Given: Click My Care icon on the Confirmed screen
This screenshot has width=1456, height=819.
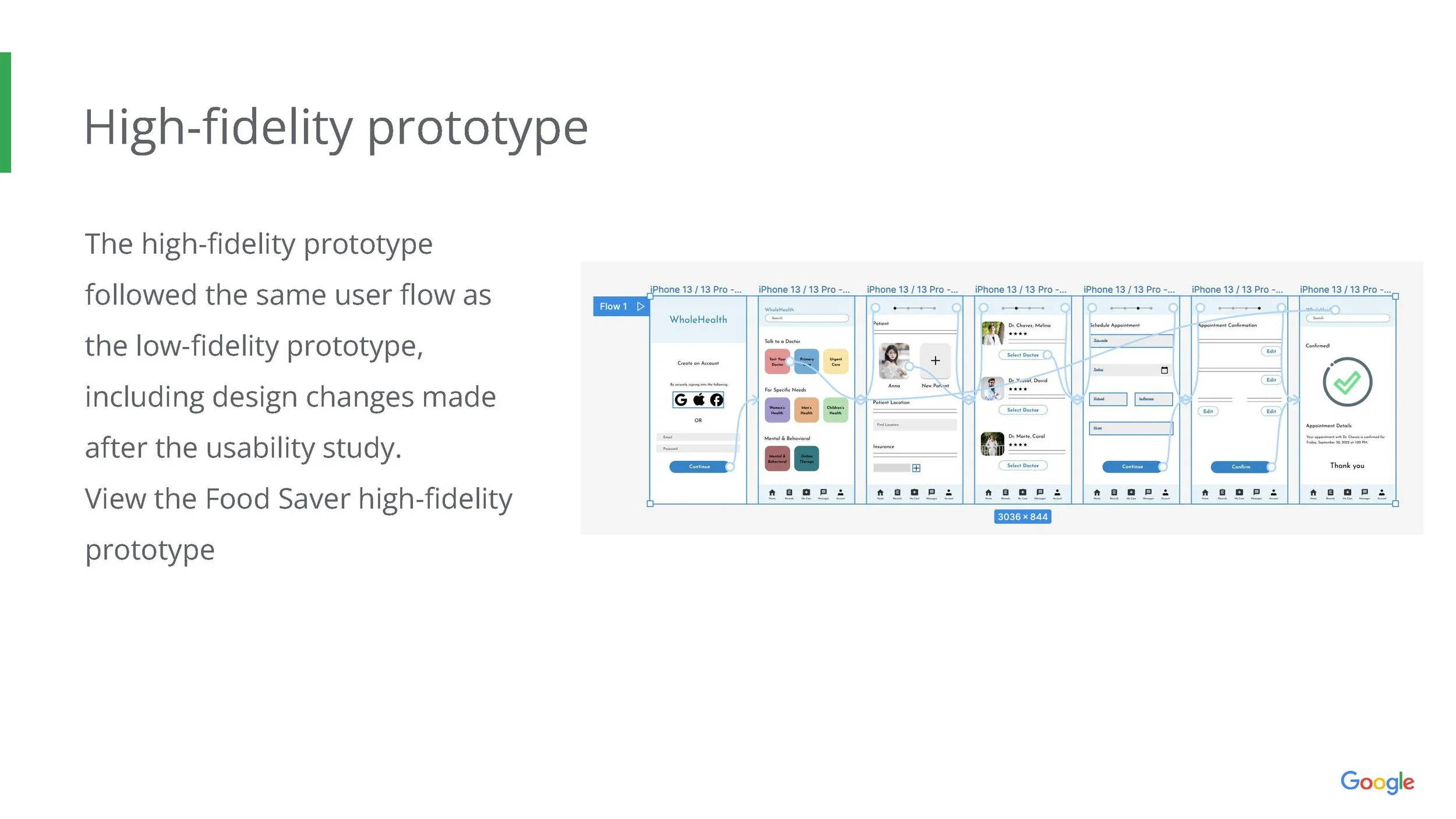Looking at the screenshot, I should coord(1348,493).
